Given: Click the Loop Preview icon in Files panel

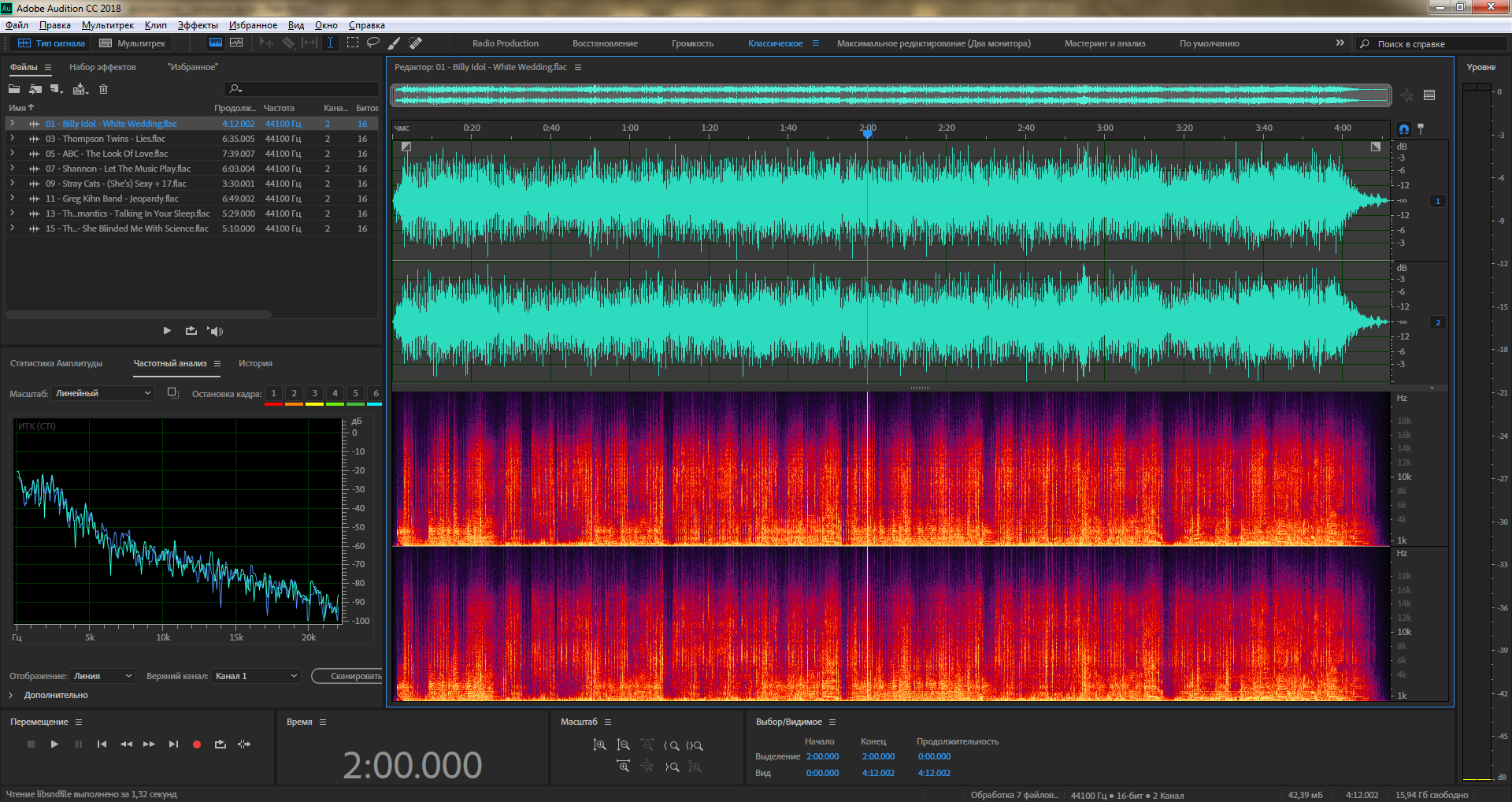Looking at the screenshot, I should (x=191, y=331).
